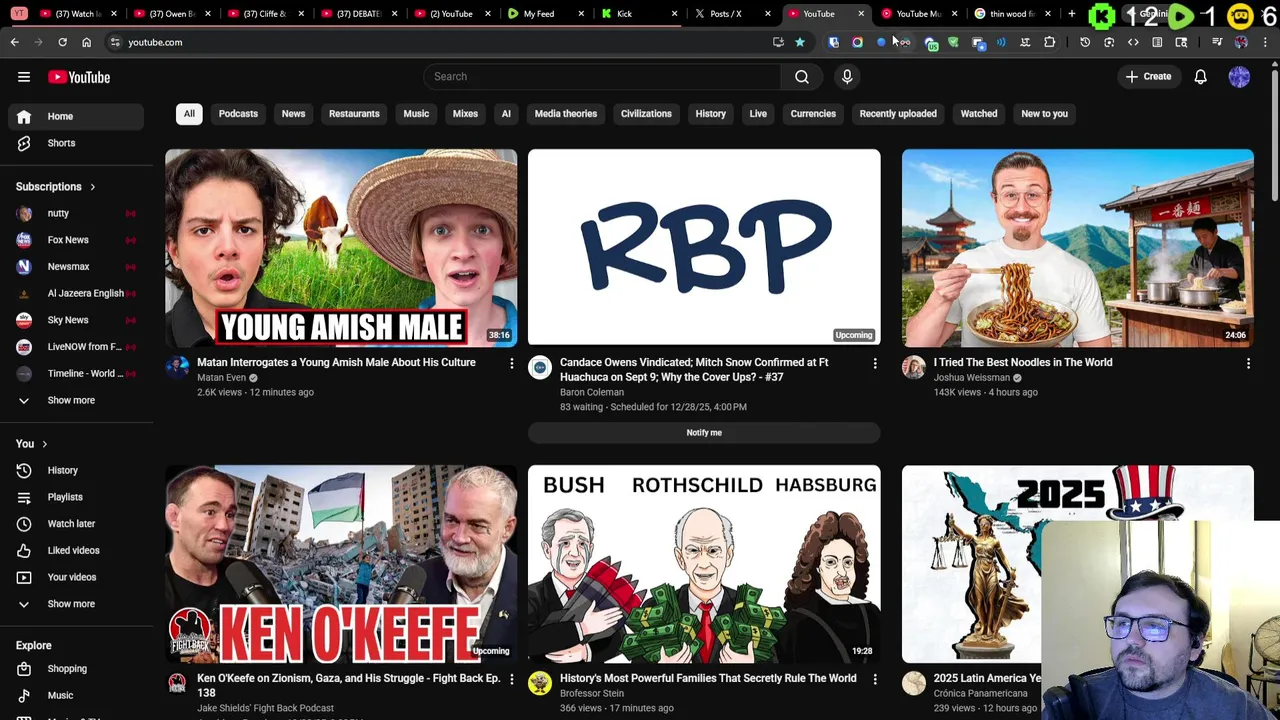Open the browser extensions puzzle icon
The height and width of the screenshot is (720, 1280).
[x=1049, y=42]
